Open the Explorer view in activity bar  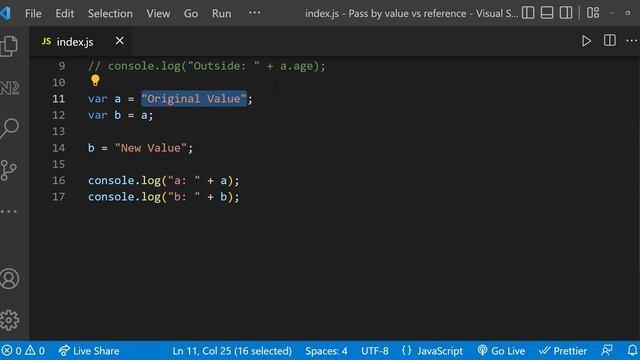9,46
